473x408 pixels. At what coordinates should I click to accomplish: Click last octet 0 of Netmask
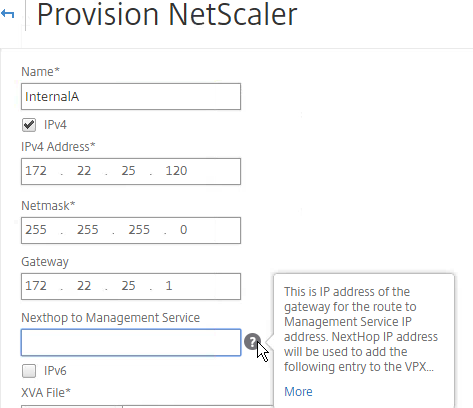[x=184, y=230]
